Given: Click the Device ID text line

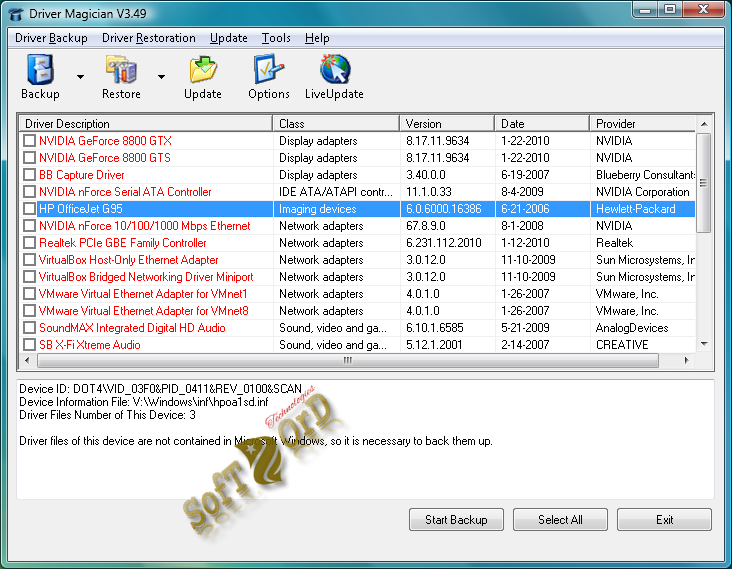Looking at the screenshot, I should [161, 389].
